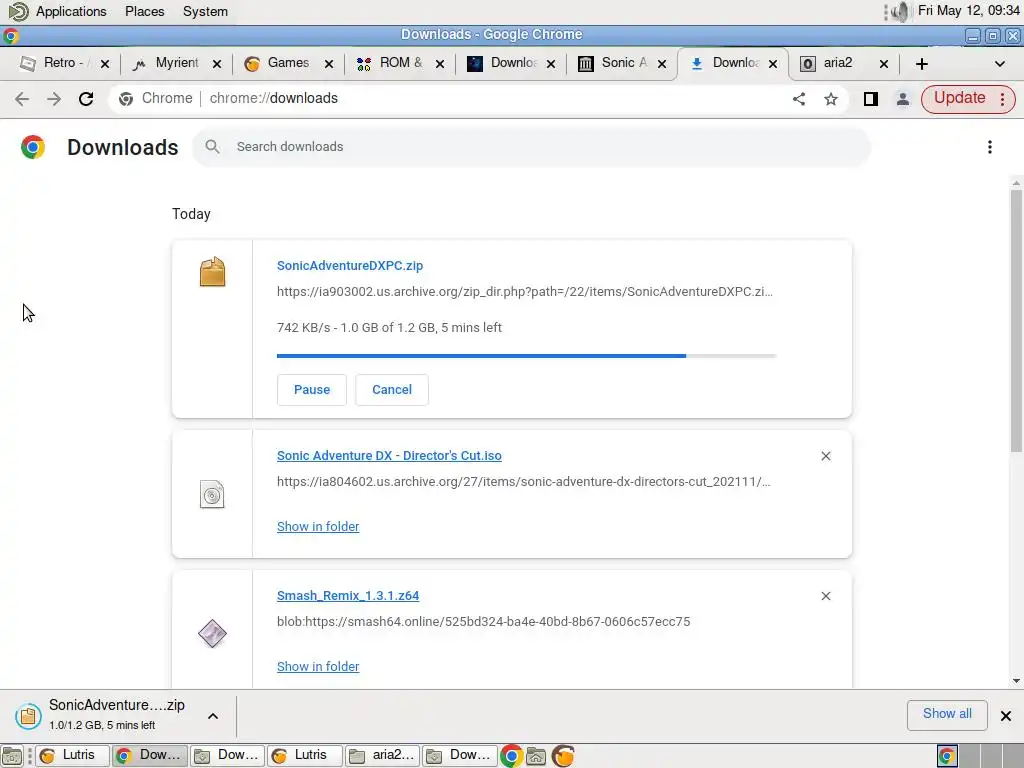The width and height of the screenshot is (1024, 768).
Task: Open the home folder taskbar launcher icon
Action: [536, 756]
